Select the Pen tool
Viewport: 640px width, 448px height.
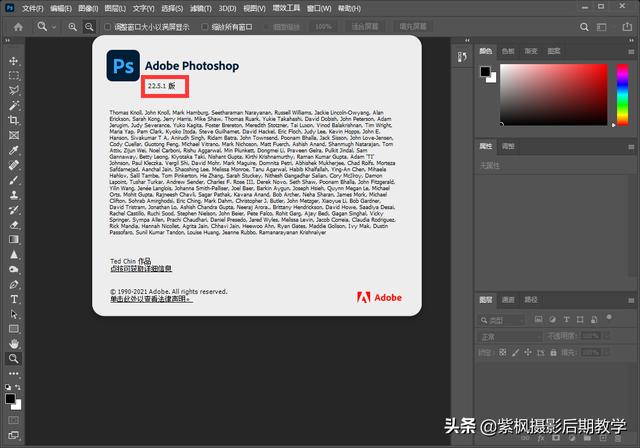point(13,284)
